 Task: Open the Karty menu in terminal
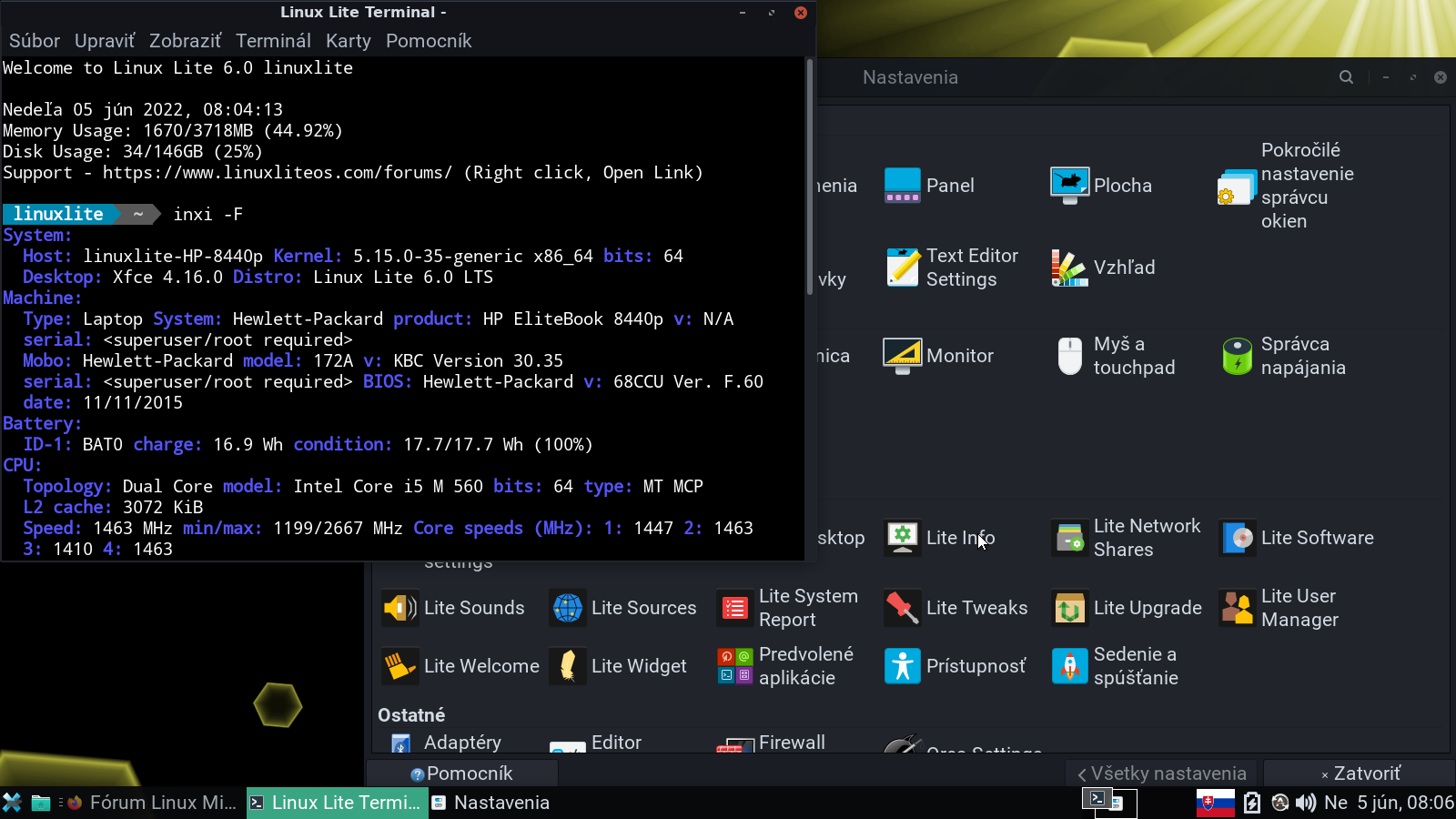348,41
